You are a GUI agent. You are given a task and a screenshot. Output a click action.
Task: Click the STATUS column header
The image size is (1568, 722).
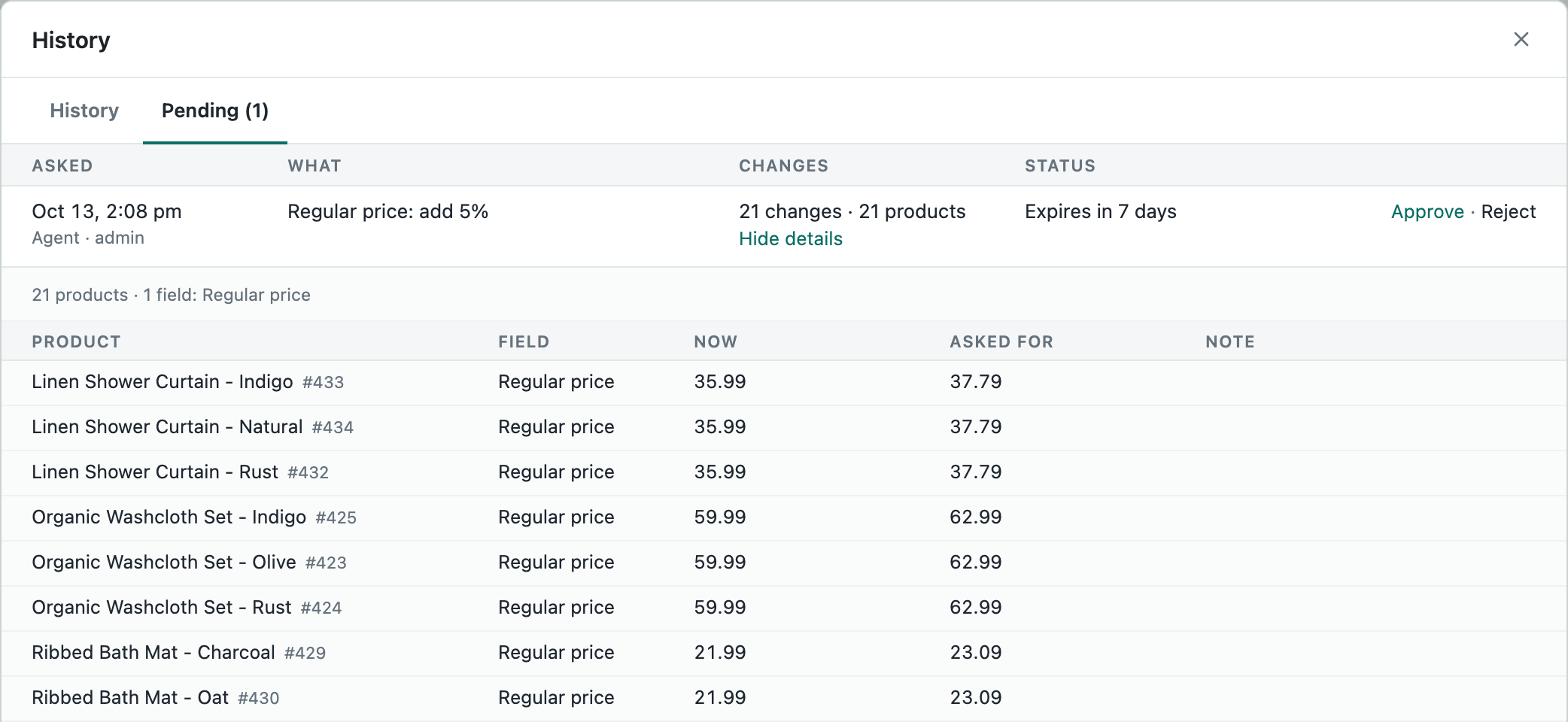[x=1060, y=166]
